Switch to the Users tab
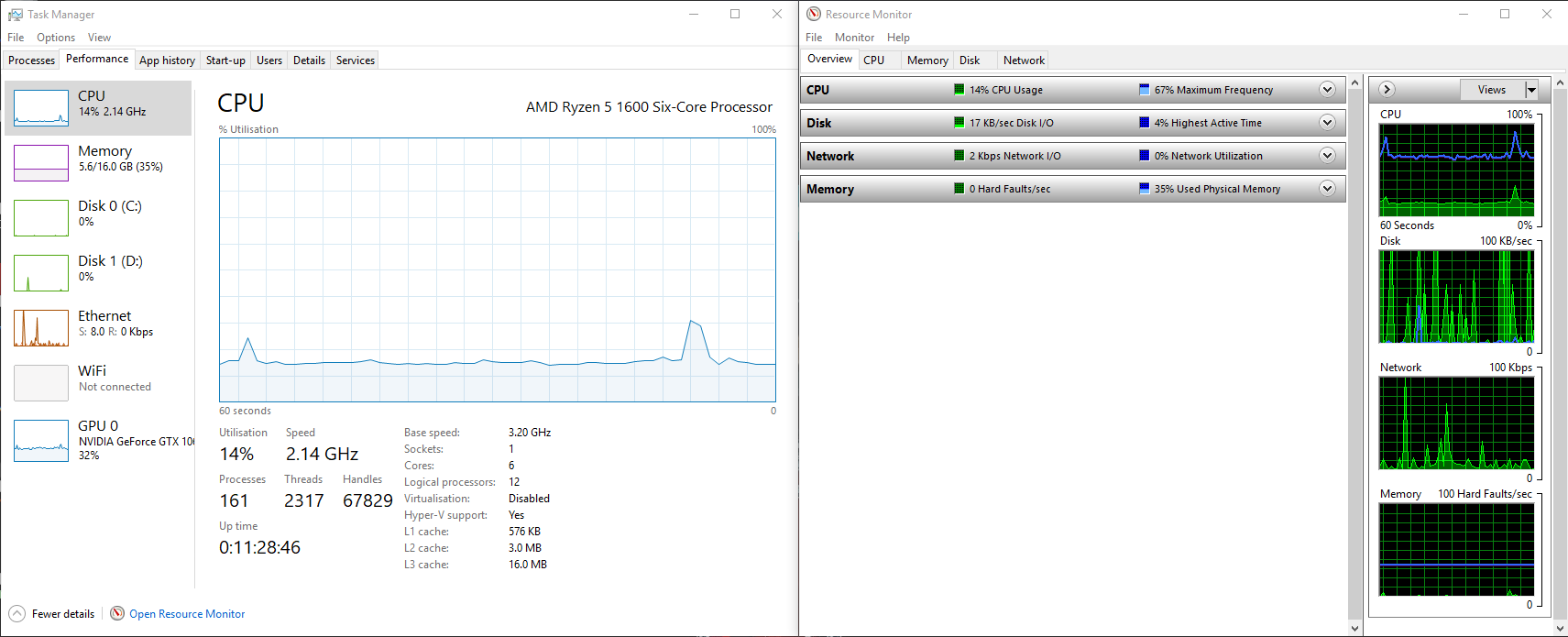 coord(269,60)
